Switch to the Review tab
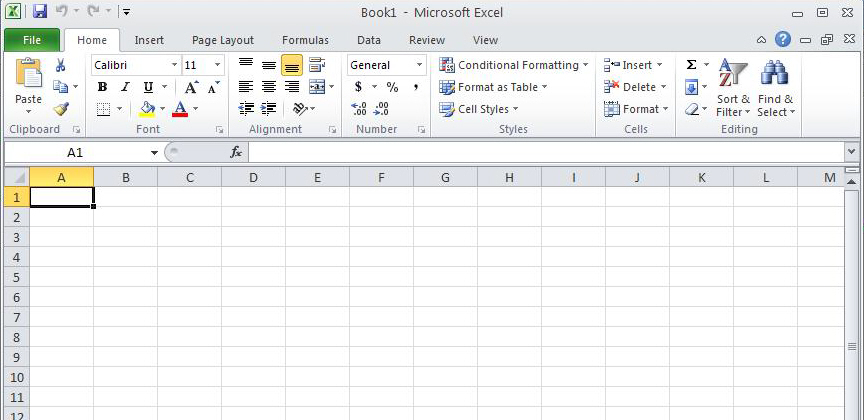Viewport: 864px width, 420px height. tap(426, 40)
